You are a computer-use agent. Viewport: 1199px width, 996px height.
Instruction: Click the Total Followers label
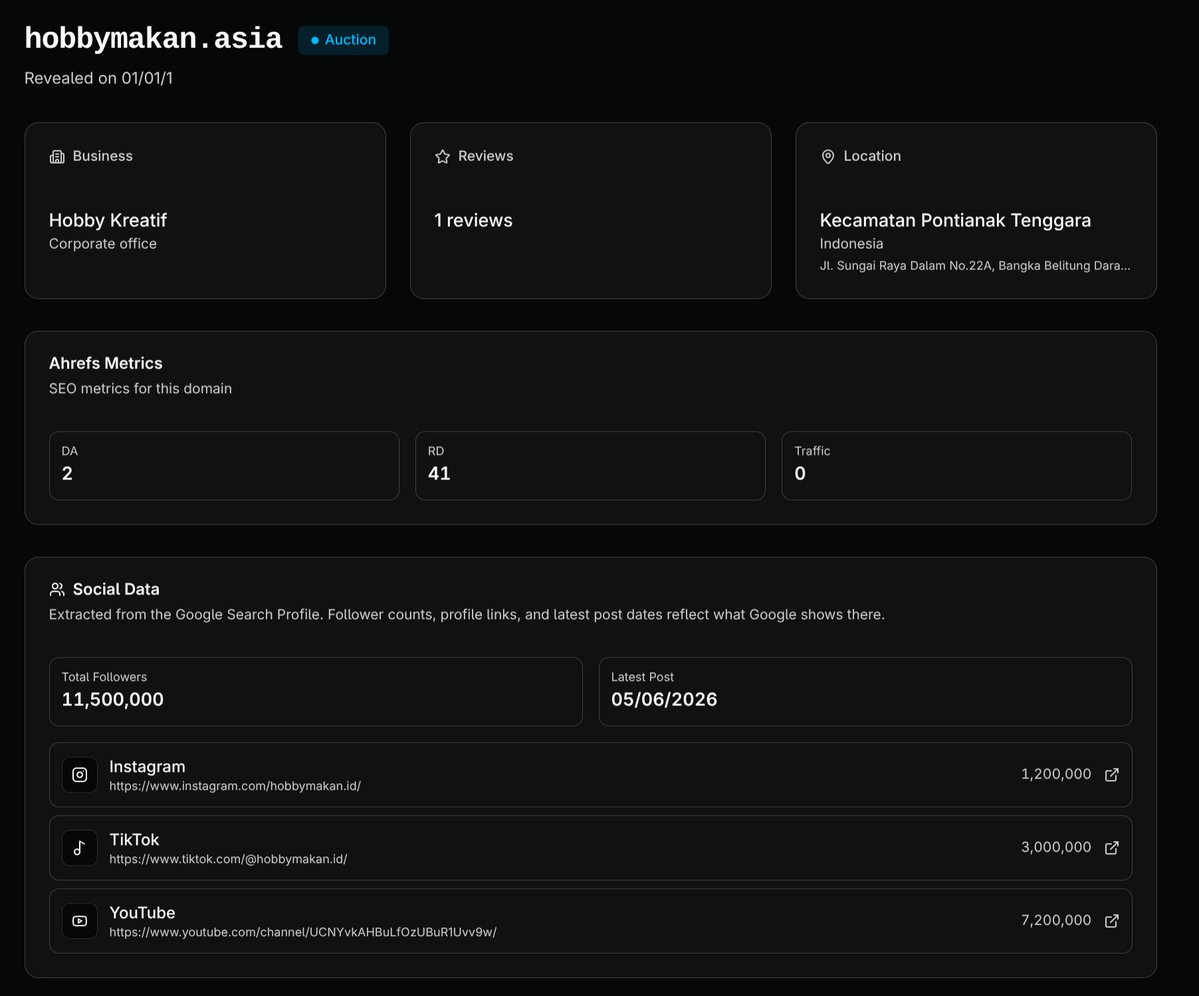(104, 677)
